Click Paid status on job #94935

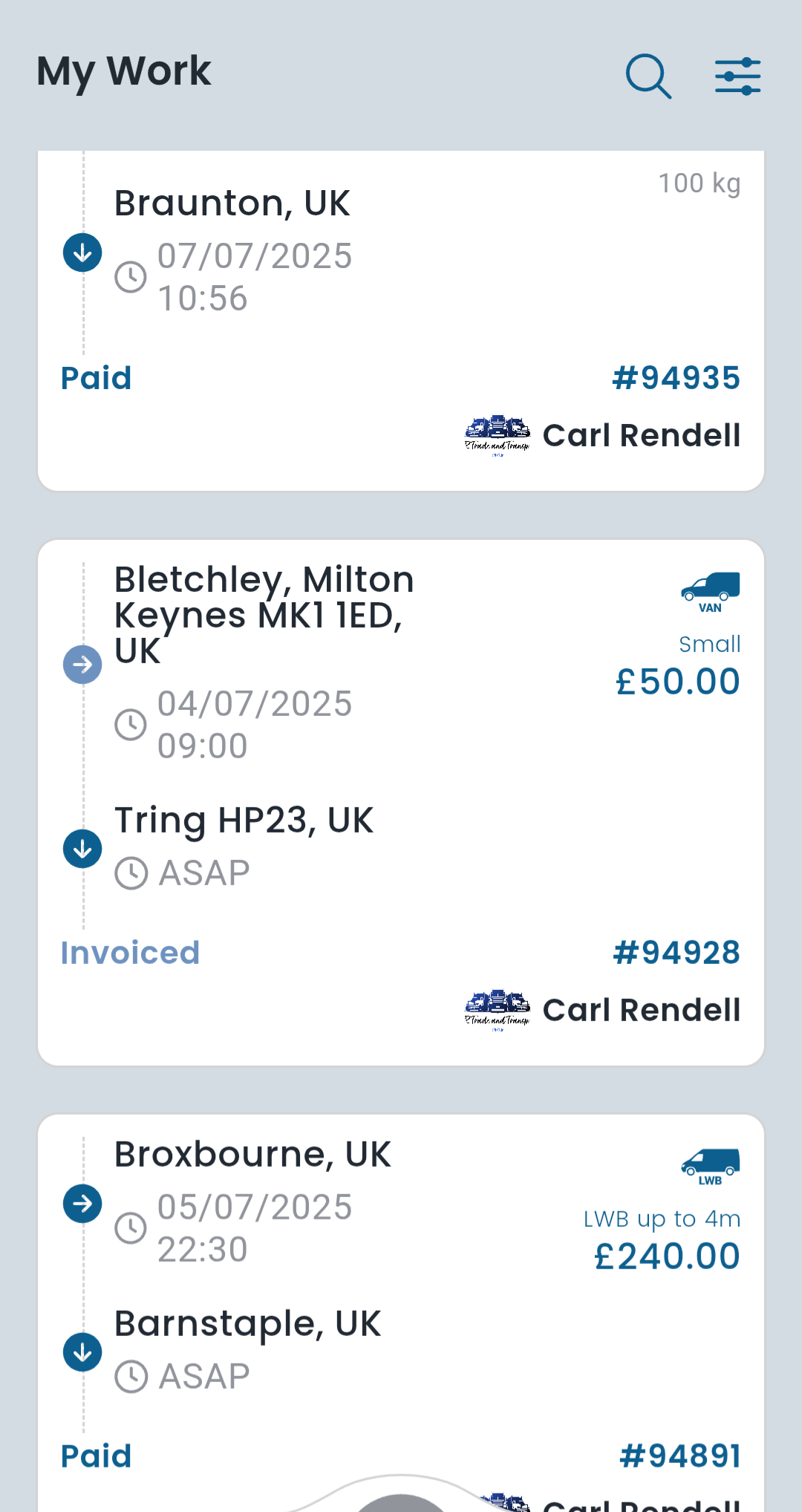pos(96,378)
